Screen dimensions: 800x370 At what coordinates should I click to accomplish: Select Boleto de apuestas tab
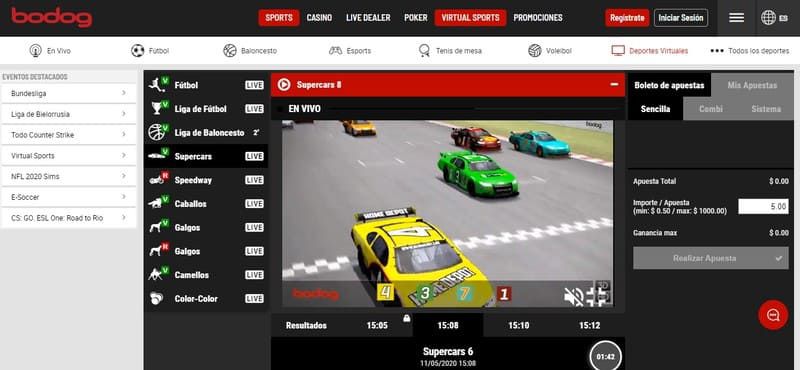[x=669, y=85]
